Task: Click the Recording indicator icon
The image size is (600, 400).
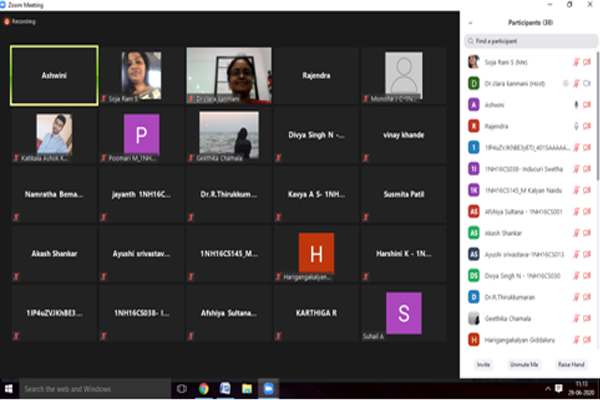Action: [7, 20]
